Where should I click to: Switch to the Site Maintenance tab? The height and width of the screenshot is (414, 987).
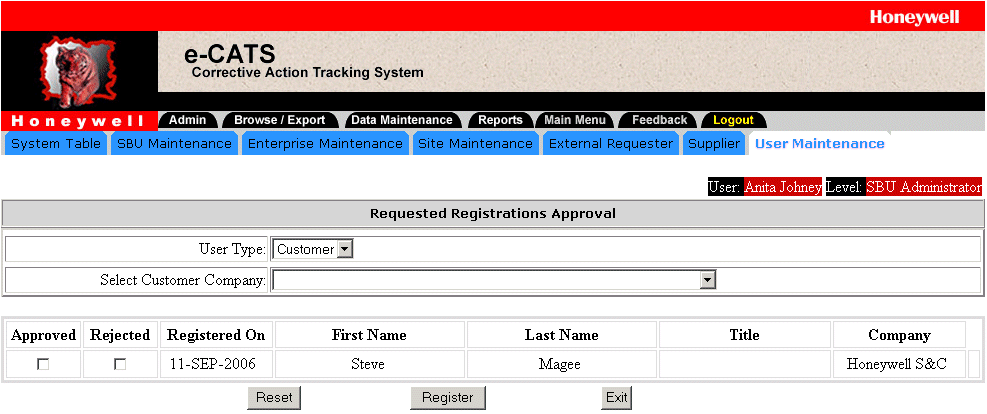(475, 143)
